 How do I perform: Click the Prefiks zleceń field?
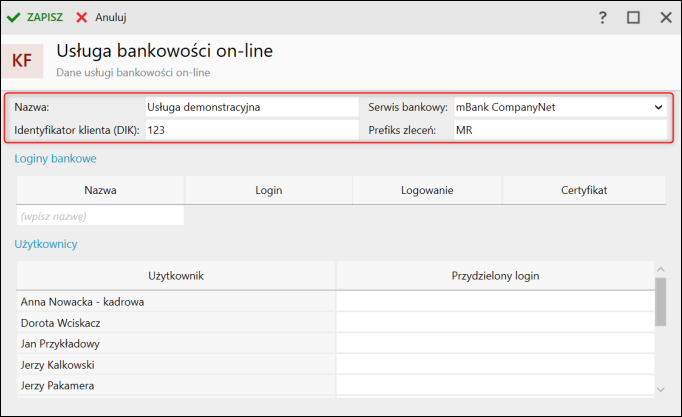pos(559,130)
